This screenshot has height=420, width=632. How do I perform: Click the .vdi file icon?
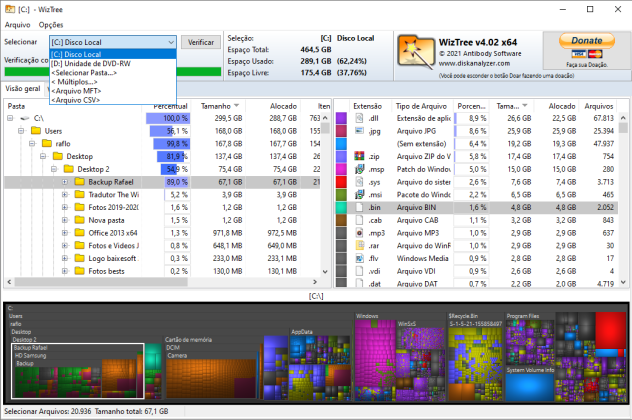point(360,271)
